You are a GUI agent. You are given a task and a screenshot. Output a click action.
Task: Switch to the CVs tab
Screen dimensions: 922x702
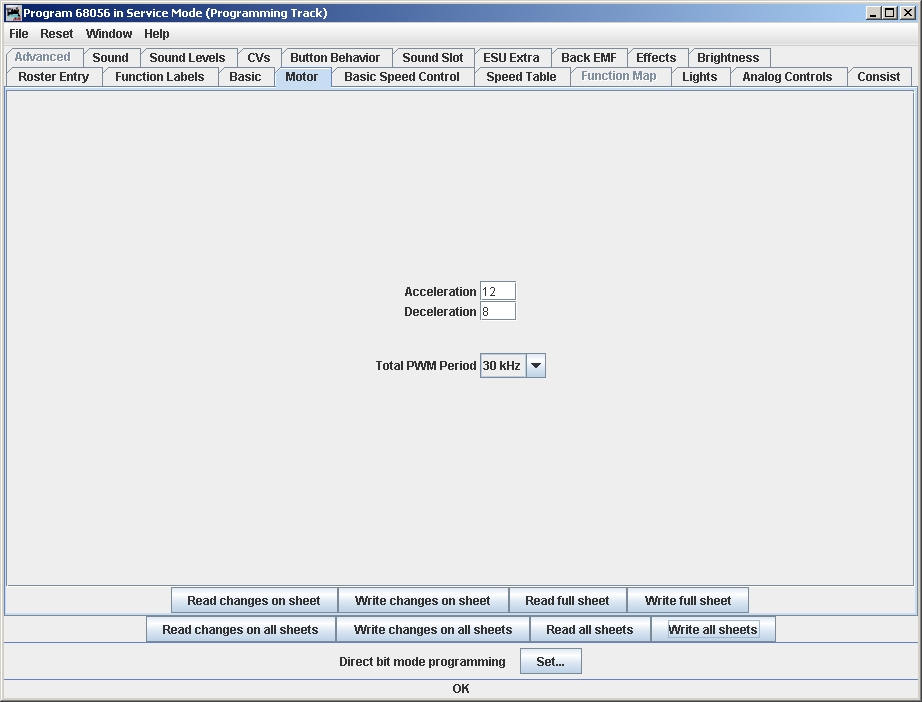pos(258,58)
